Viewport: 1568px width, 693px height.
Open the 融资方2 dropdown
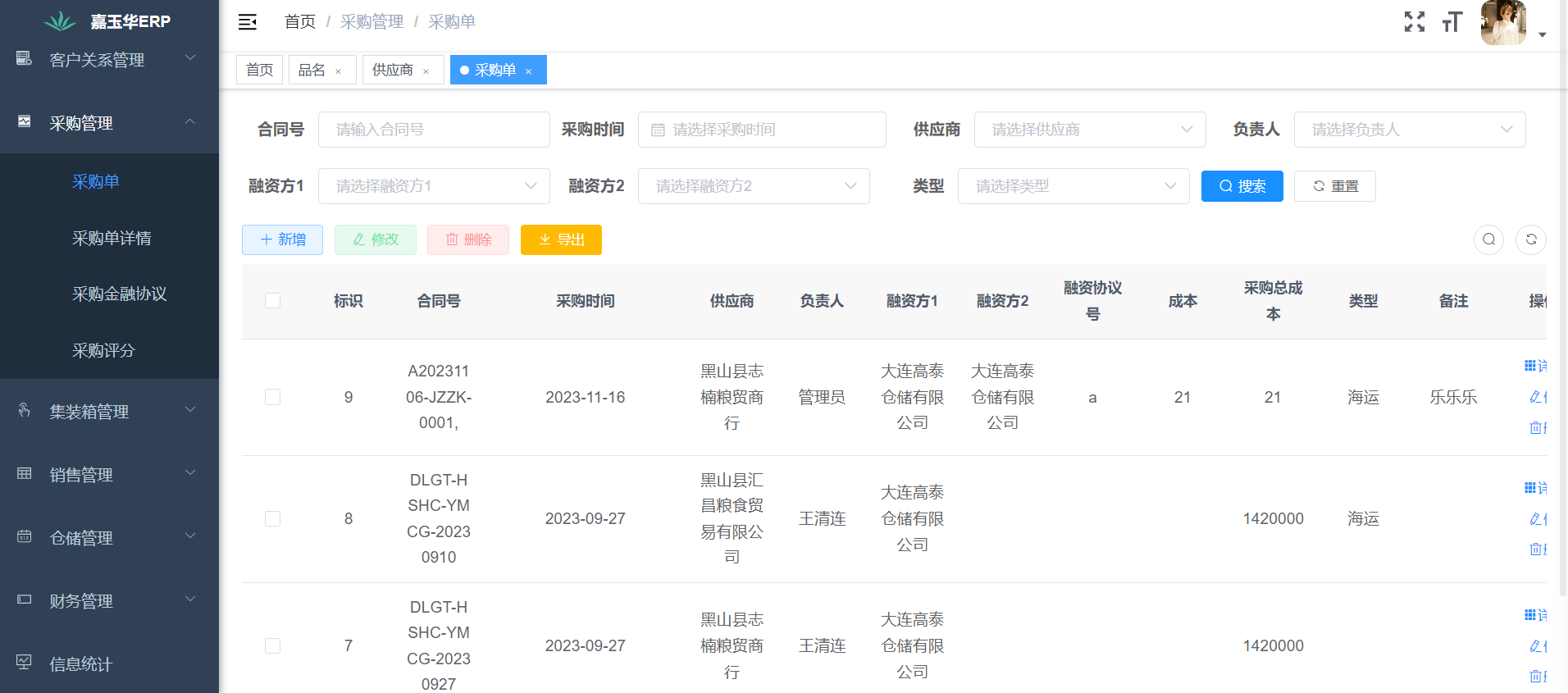(754, 186)
